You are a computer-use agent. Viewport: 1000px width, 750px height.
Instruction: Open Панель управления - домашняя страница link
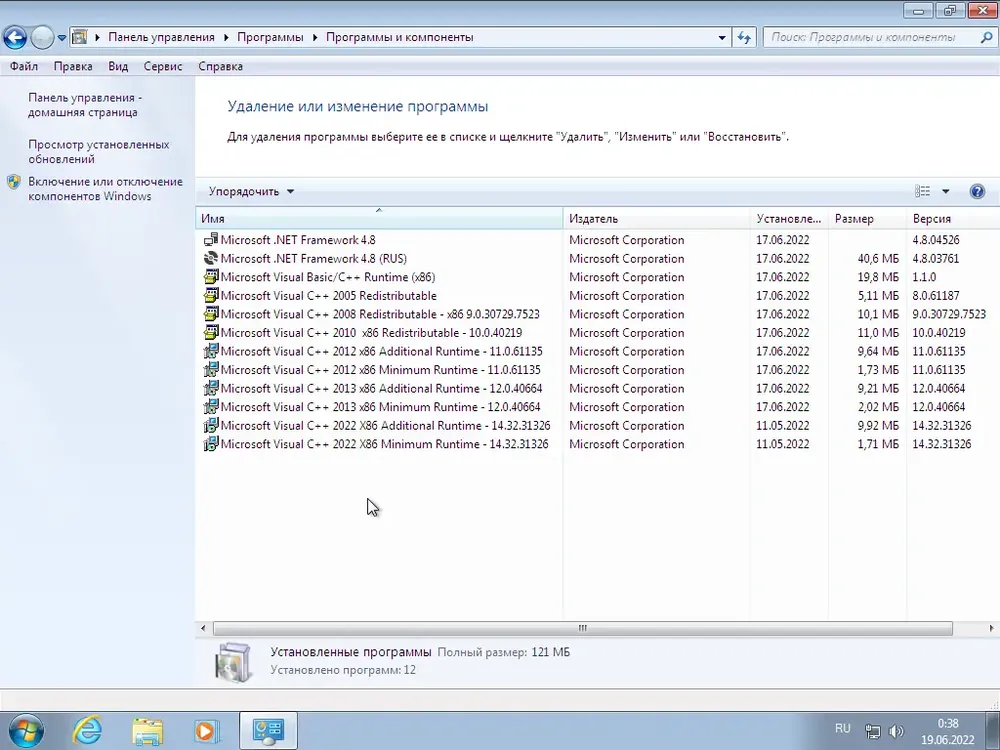click(x=85, y=105)
